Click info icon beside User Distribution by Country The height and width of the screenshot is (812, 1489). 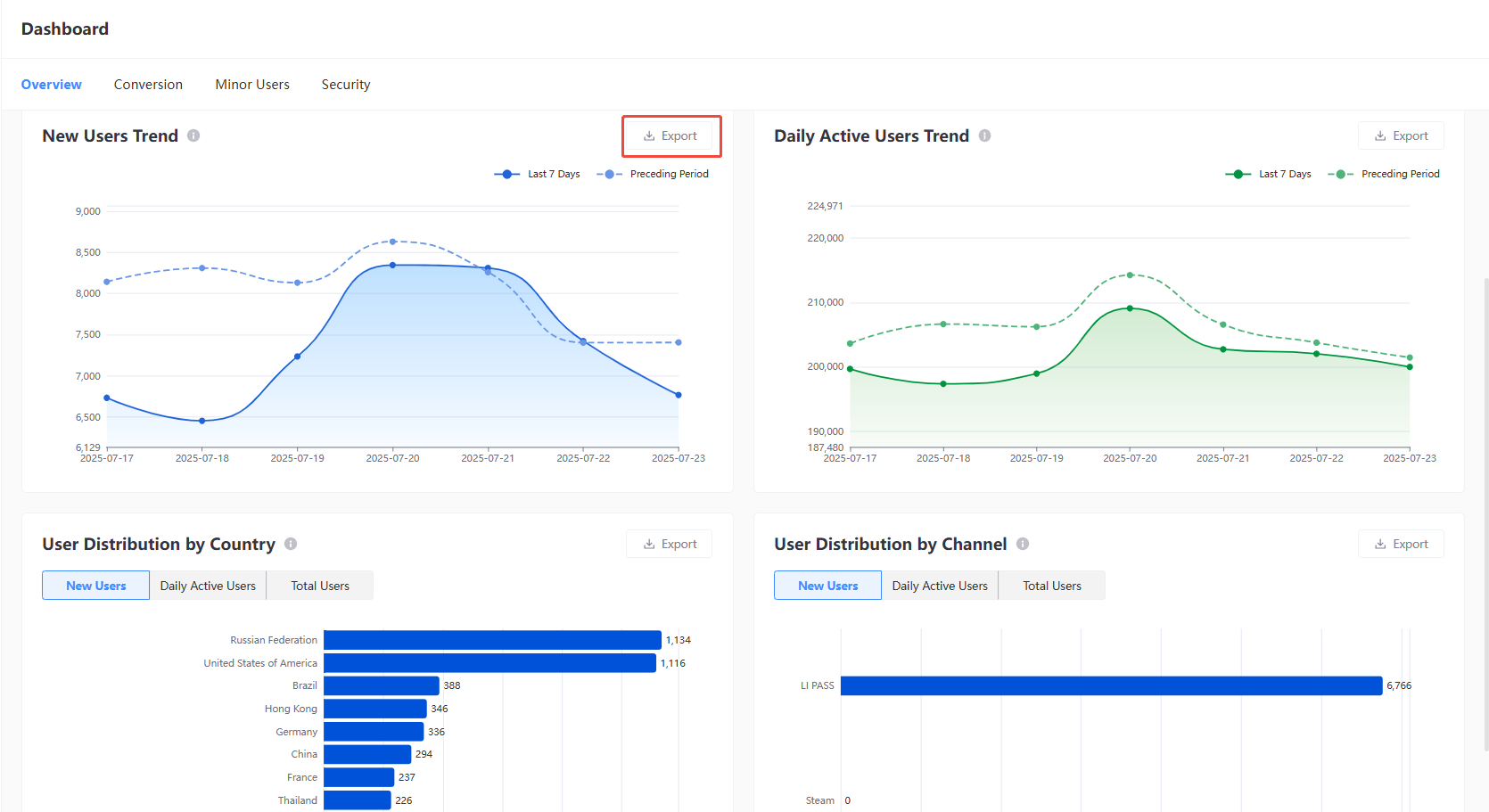pos(291,544)
